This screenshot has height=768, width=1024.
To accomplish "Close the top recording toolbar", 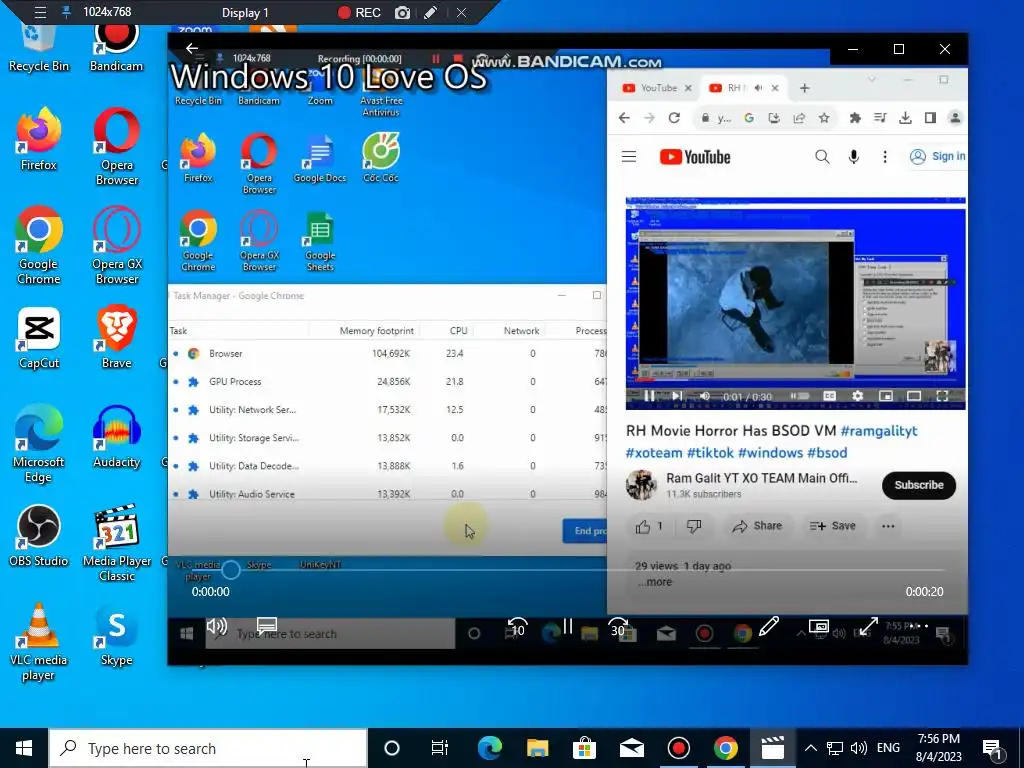I will click(461, 12).
